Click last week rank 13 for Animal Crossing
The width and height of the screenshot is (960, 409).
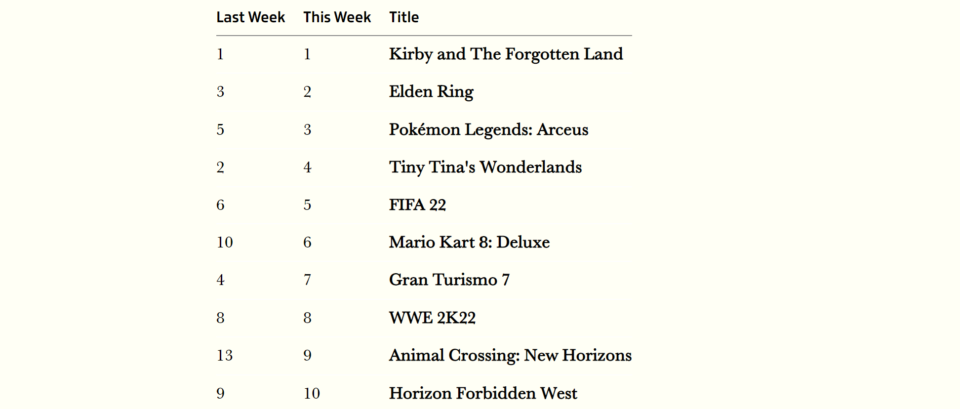pyautogui.click(x=221, y=355)
